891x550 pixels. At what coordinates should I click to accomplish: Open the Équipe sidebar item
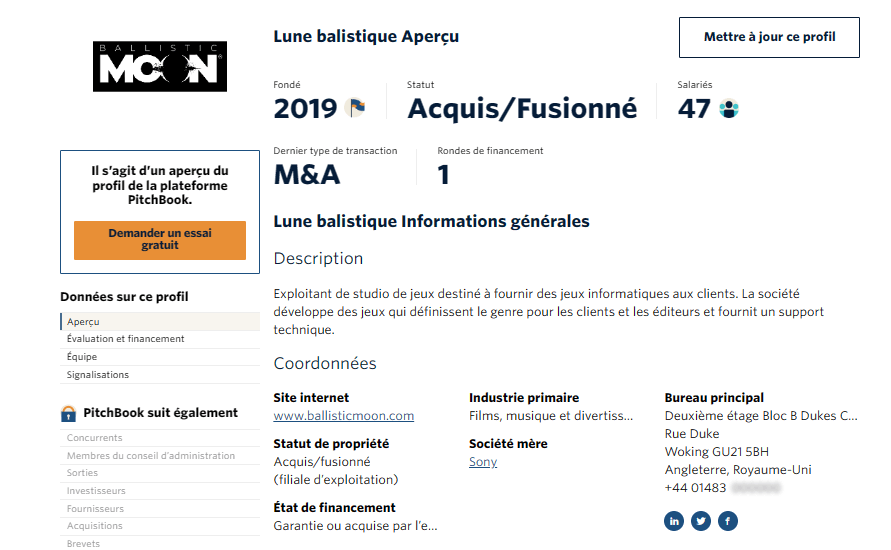[82, 357]
